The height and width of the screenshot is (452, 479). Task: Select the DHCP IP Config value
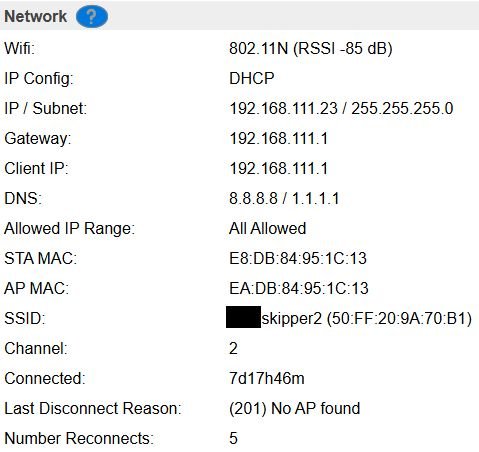click(x=252, y=78)
